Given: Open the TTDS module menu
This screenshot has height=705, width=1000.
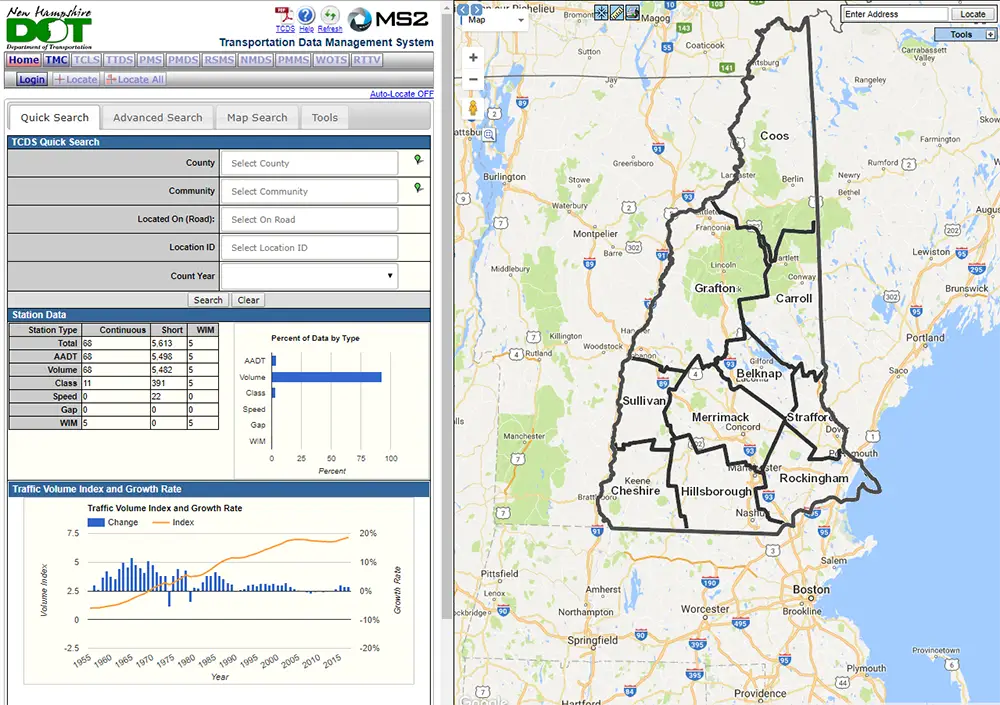Looking at the screenshot, I should pos(119,60).
